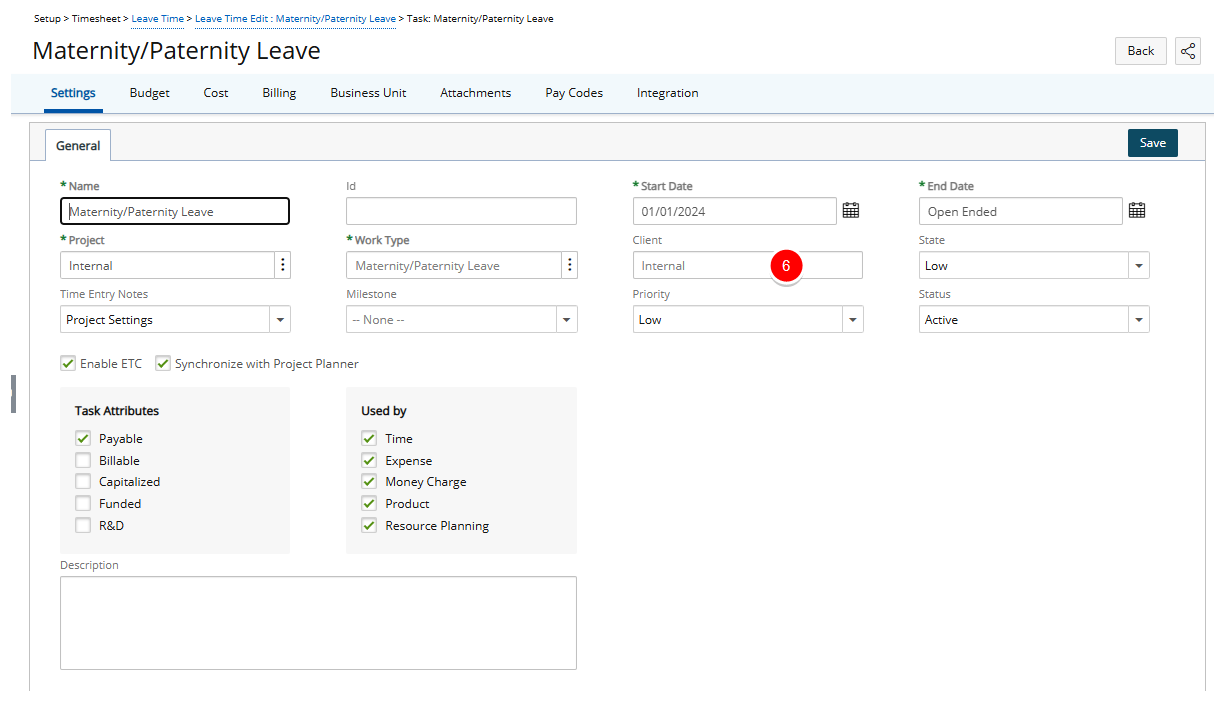Select the General sub-tab
The width and height of the screenshot is (1226, 703).
pos(78,145)
